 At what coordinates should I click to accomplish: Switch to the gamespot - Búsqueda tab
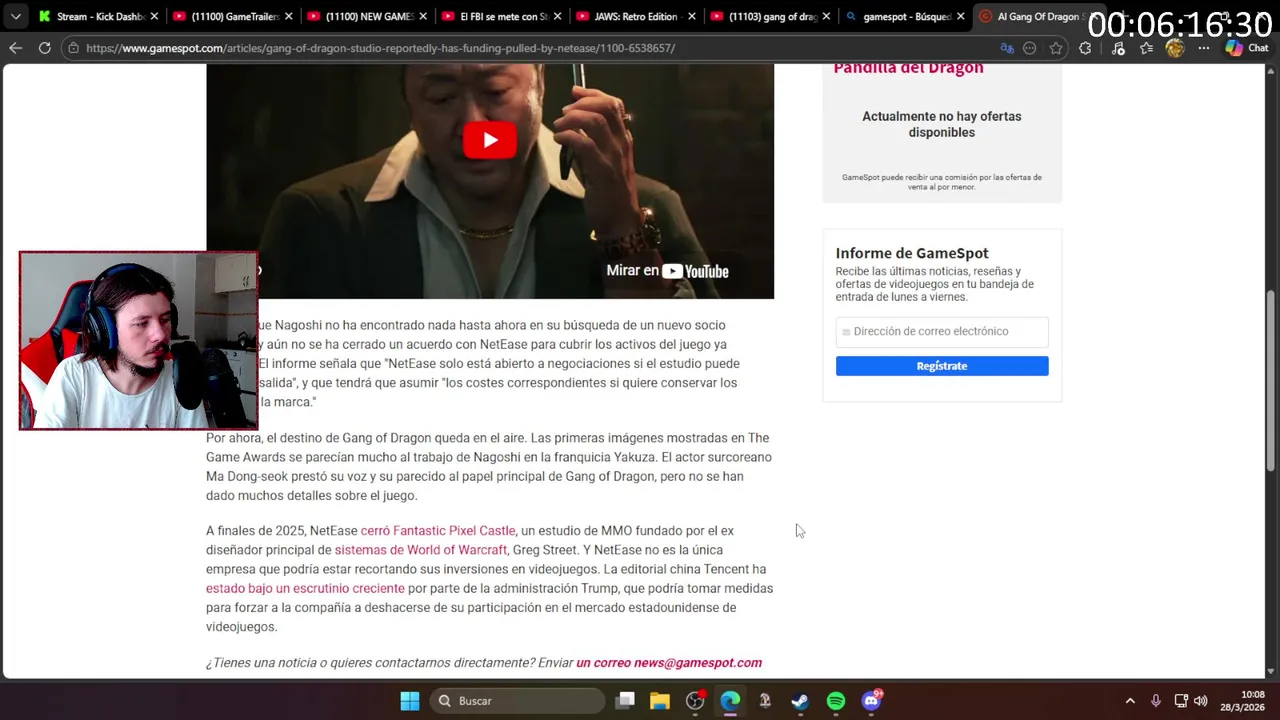tap(904, 16)
